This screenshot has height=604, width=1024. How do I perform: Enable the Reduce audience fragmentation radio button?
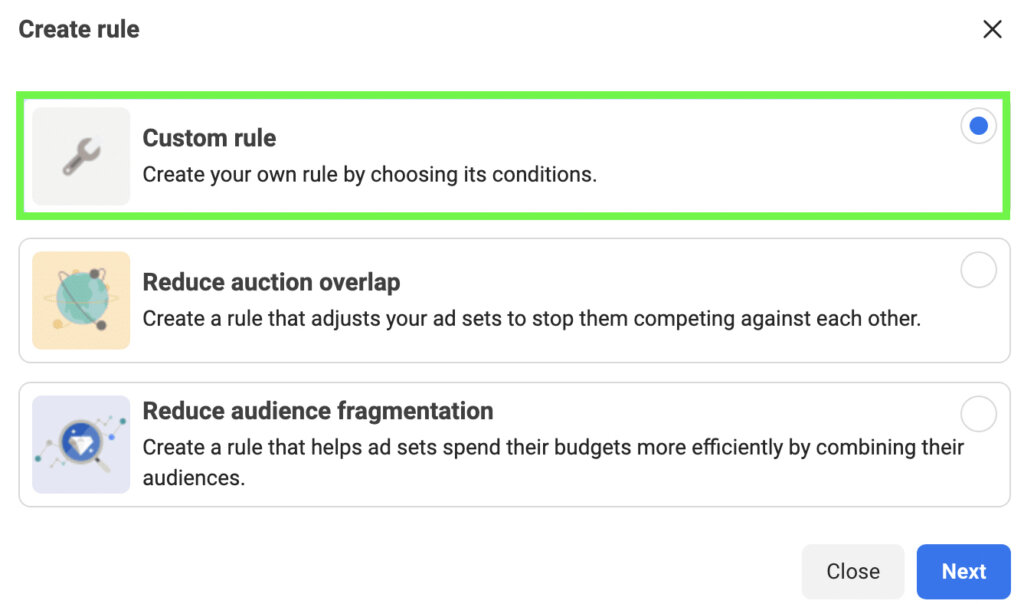(x=978, y=413)
